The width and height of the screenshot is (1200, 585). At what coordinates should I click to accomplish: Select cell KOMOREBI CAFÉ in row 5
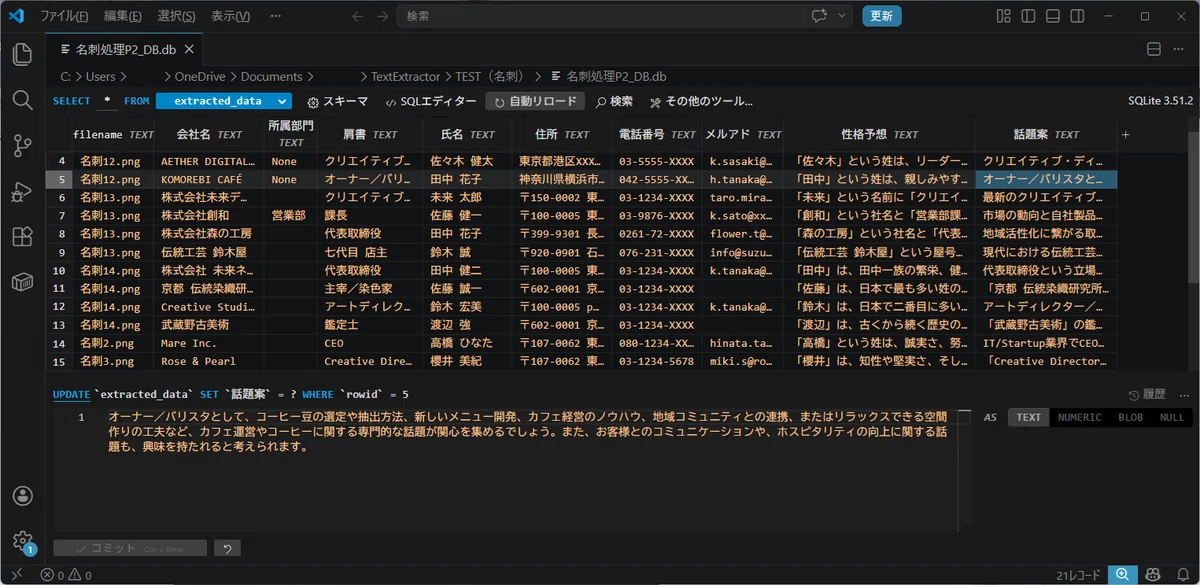[208, 179]
